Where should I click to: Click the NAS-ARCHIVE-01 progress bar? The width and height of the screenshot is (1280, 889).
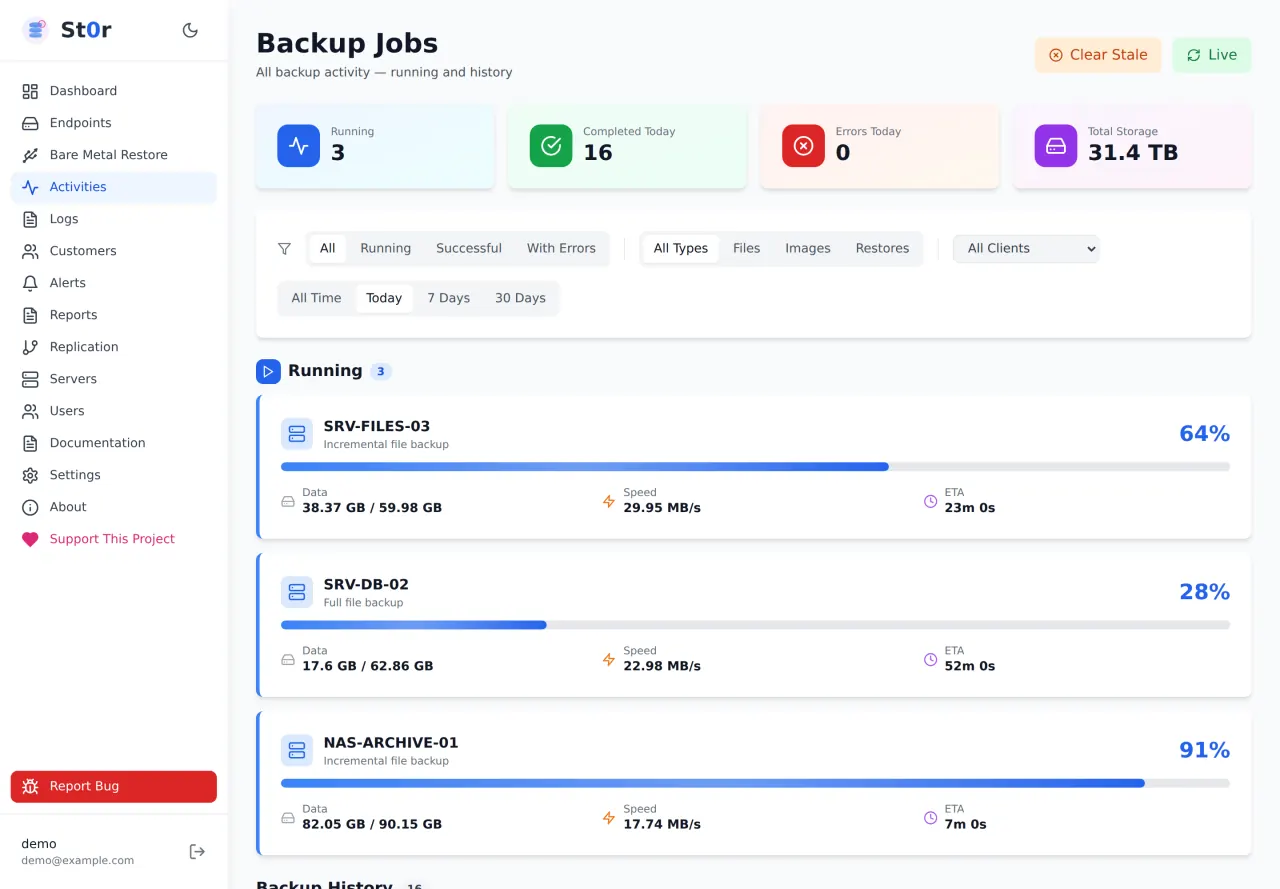[x=755, y=783]
